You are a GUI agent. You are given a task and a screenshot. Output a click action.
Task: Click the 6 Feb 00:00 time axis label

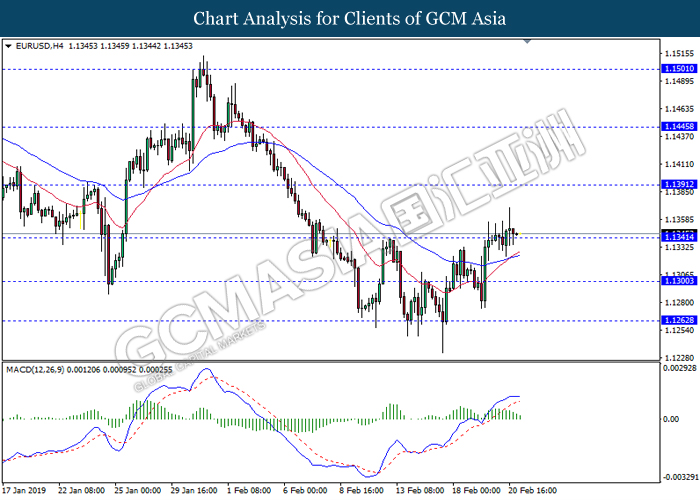306,490
